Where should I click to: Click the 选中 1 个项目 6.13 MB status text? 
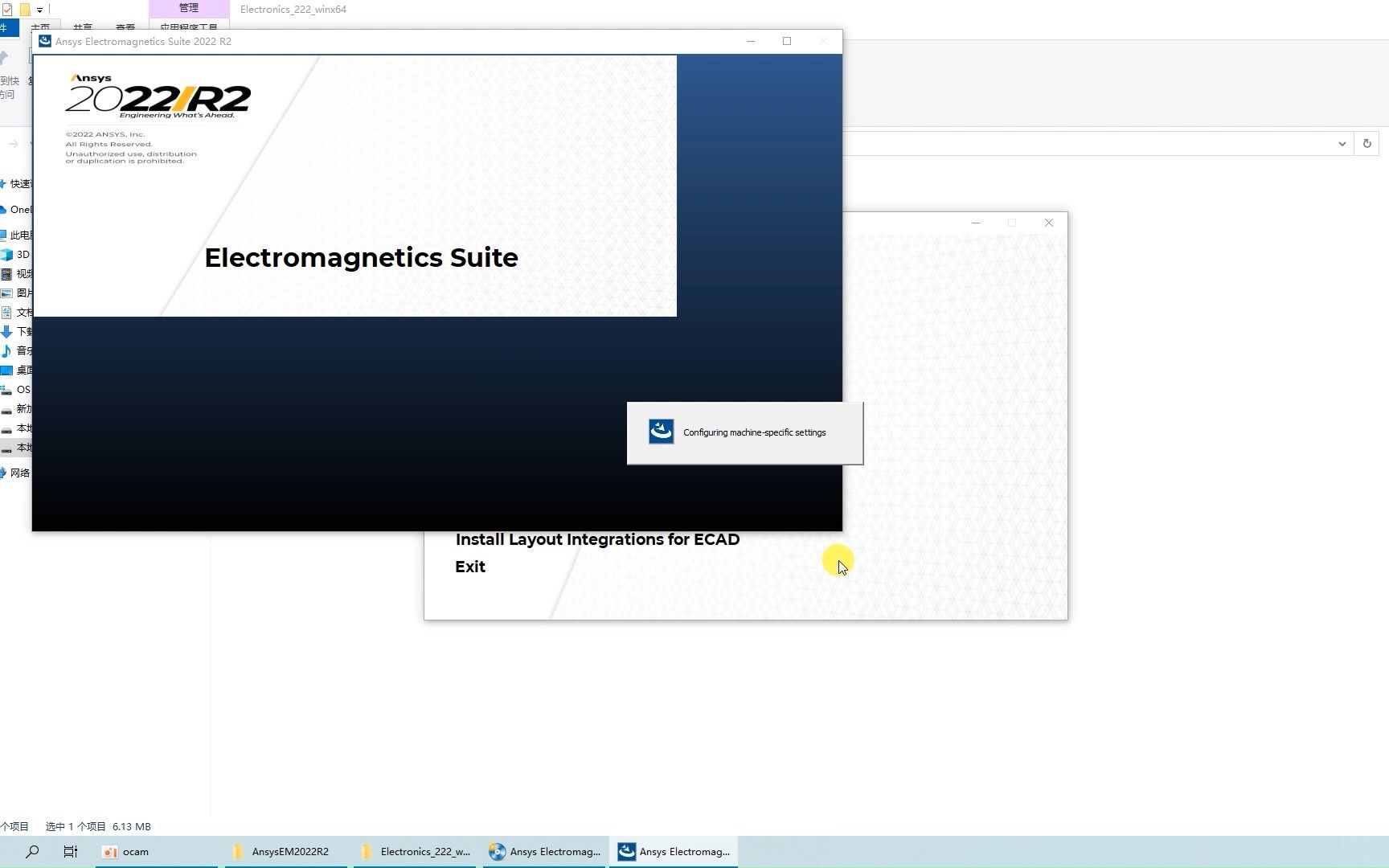point(98,826)
